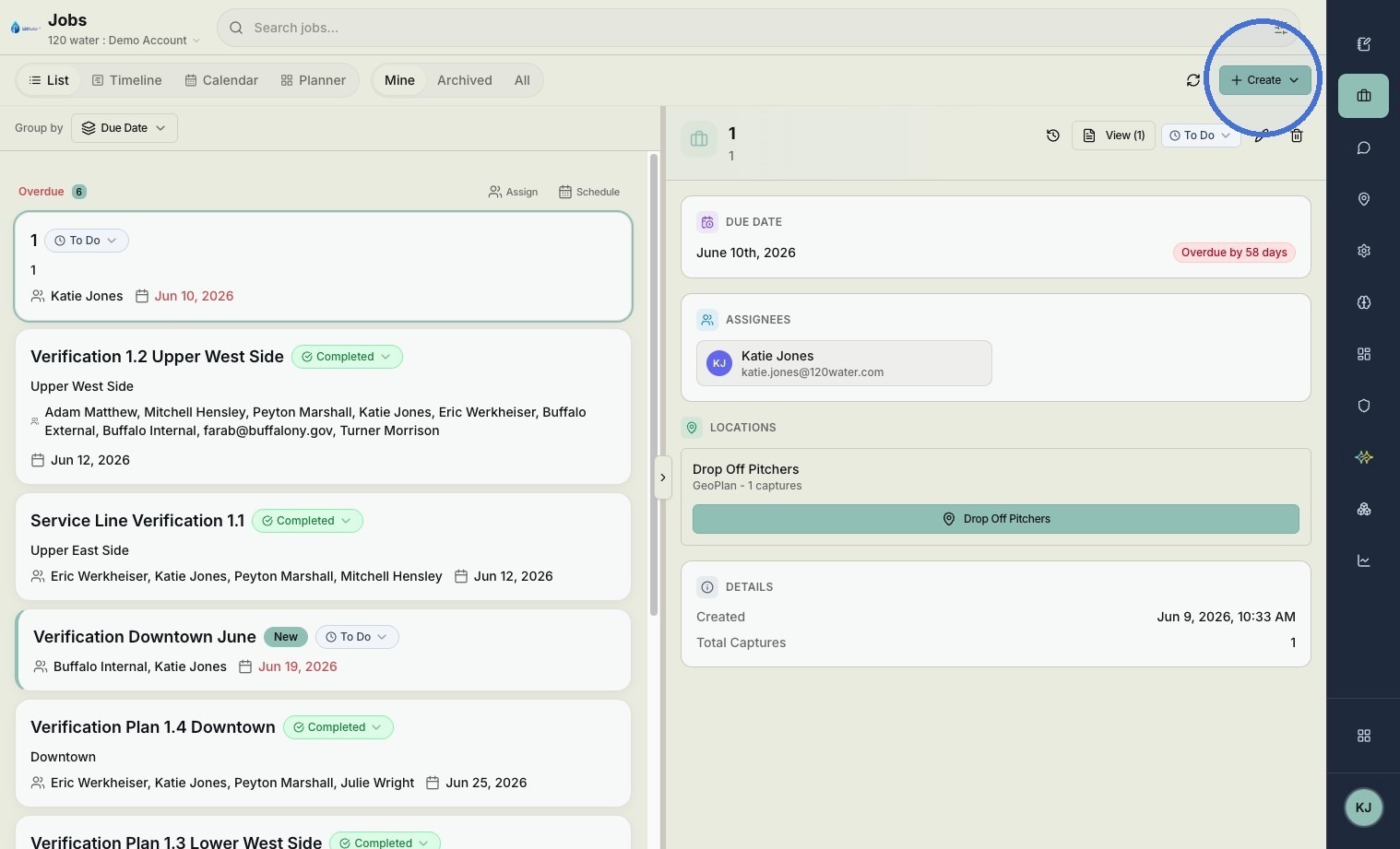Click the View (1) button
The width and height of the screenshot is (1400, 849).
click(x=1113, y=136)
